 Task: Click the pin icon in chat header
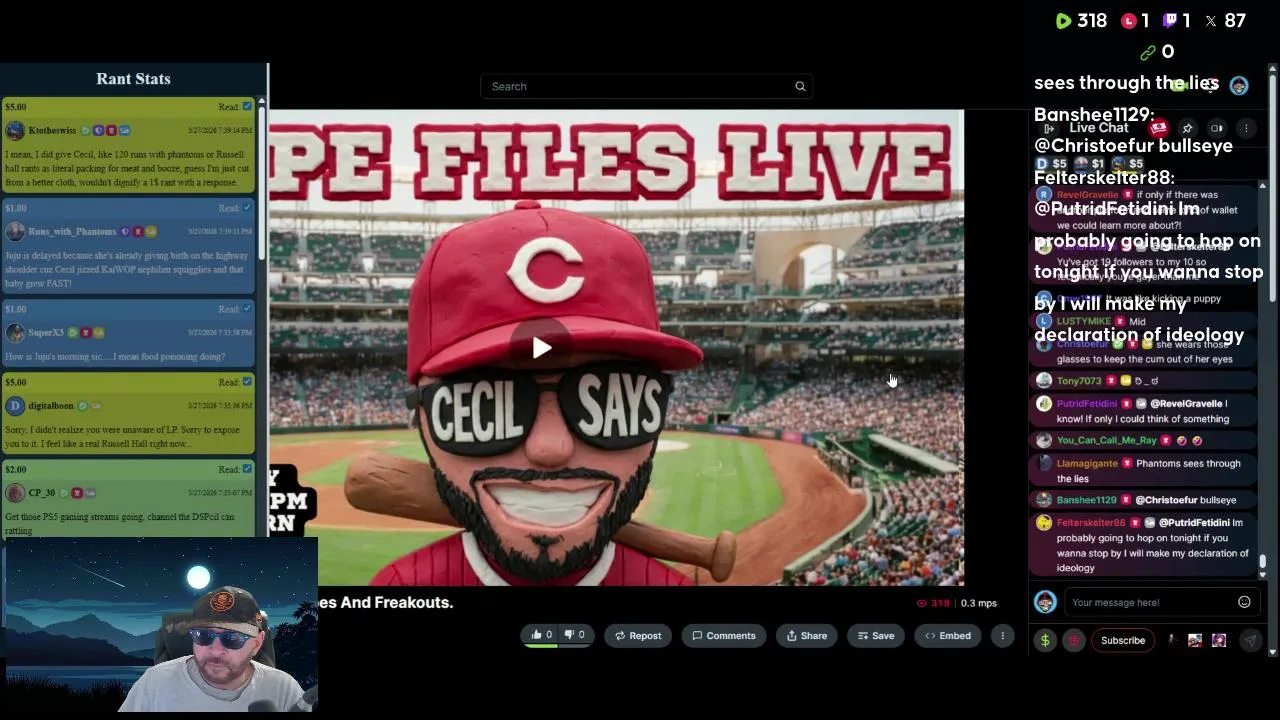click(x=1187, y=128)
